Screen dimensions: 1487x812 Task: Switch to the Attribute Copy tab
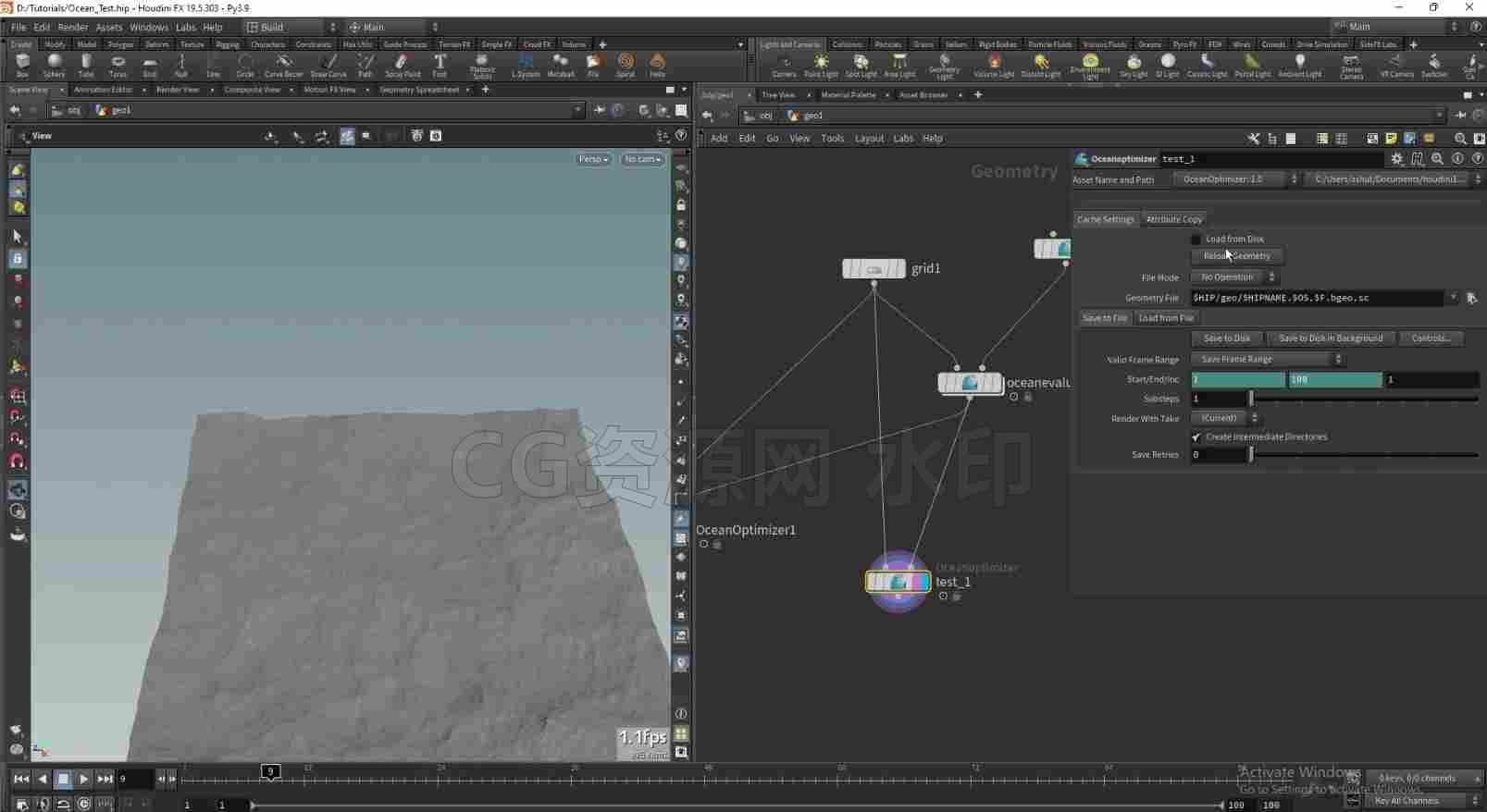click(1173, 219)
